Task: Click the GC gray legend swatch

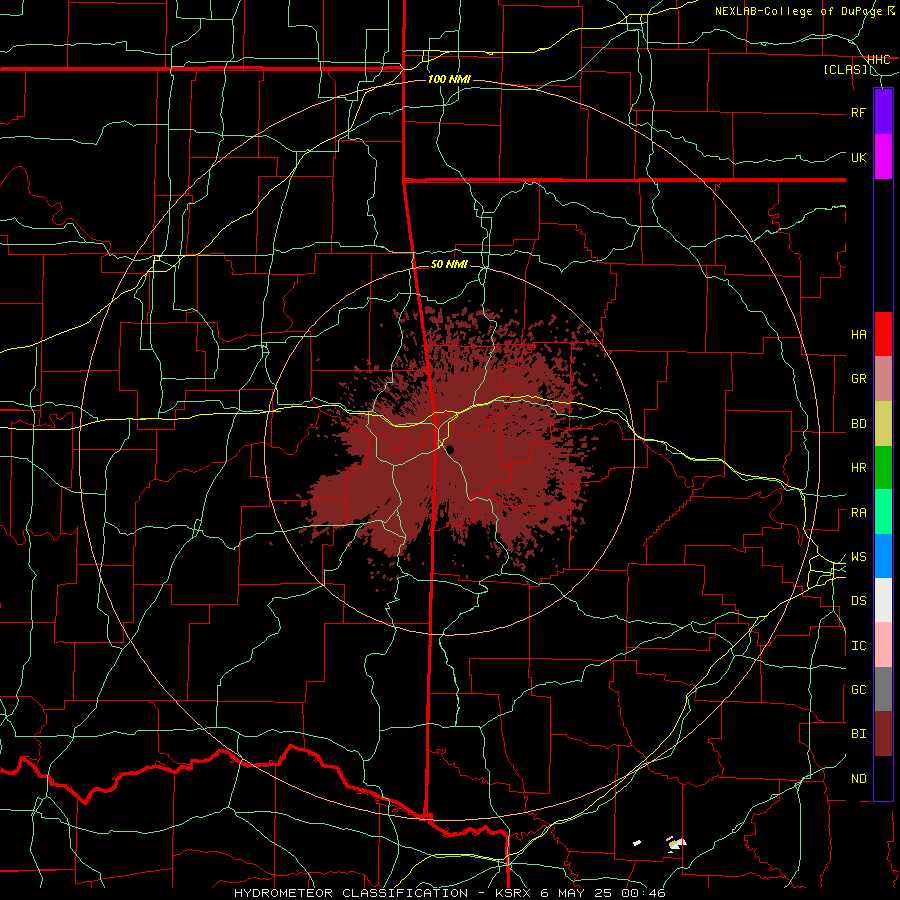Action: 883,689
